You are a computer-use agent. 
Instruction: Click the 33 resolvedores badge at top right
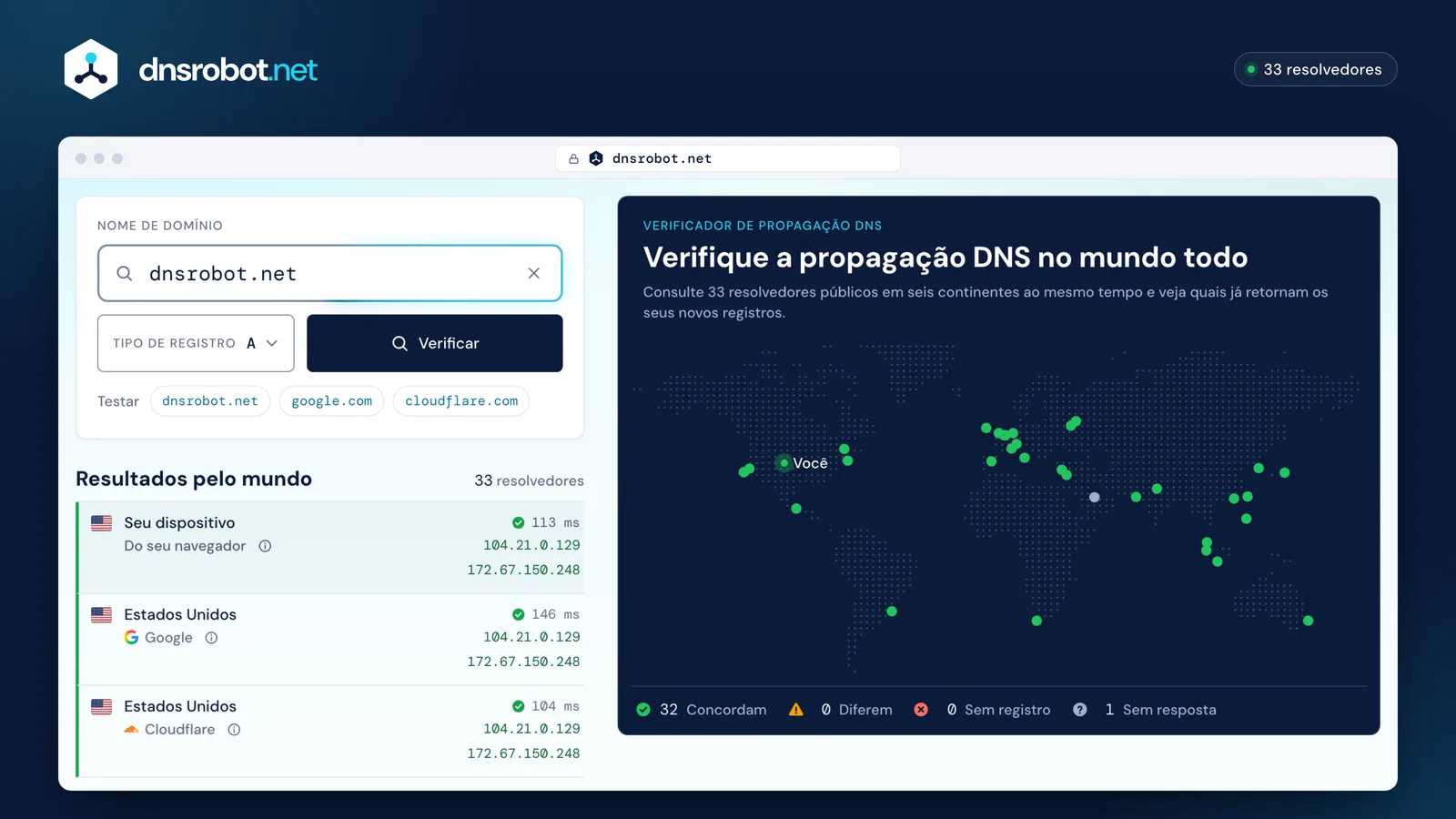click(x=1315, y=69)
